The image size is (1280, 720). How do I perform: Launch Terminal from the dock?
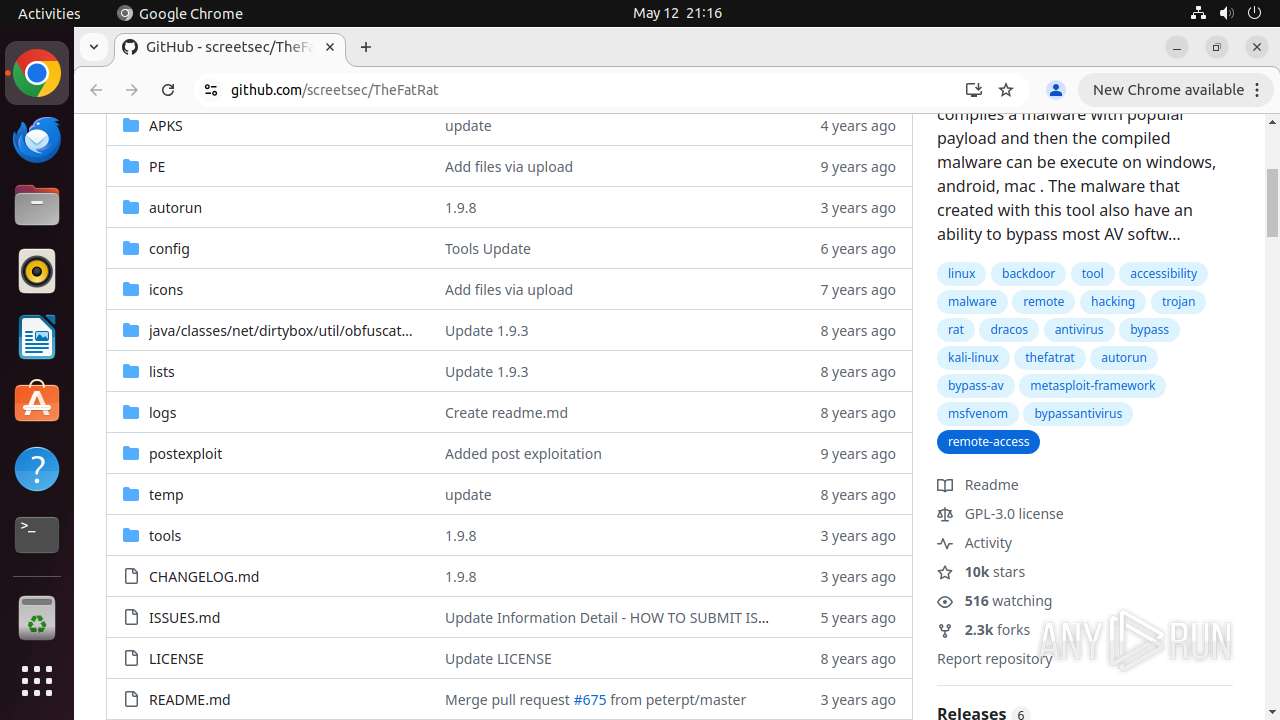pos(37,535)
